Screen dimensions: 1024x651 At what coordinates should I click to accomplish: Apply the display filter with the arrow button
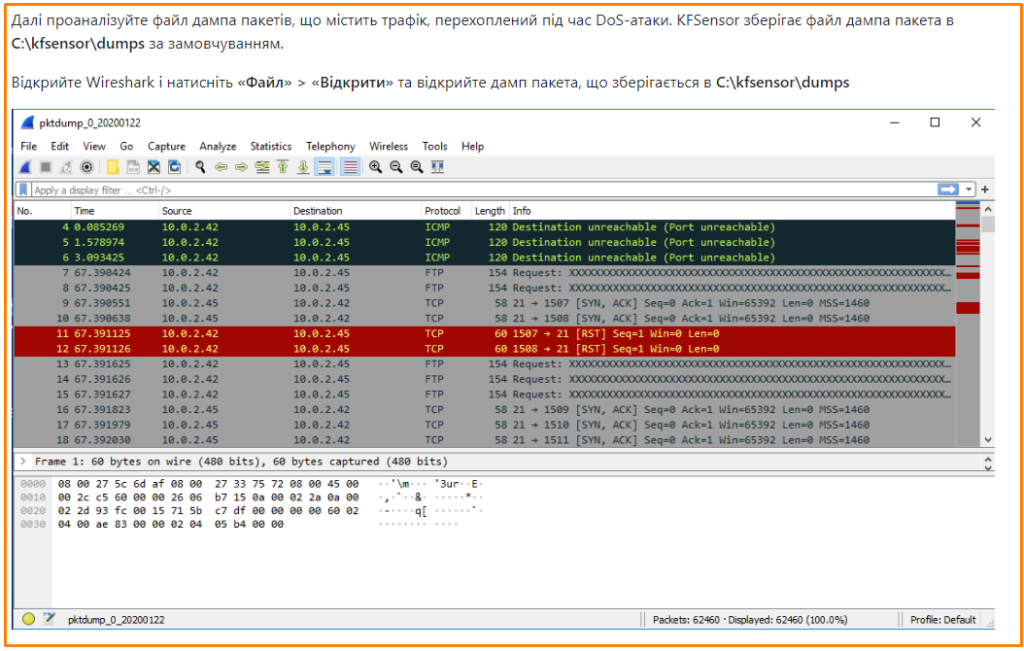[948, 189]
